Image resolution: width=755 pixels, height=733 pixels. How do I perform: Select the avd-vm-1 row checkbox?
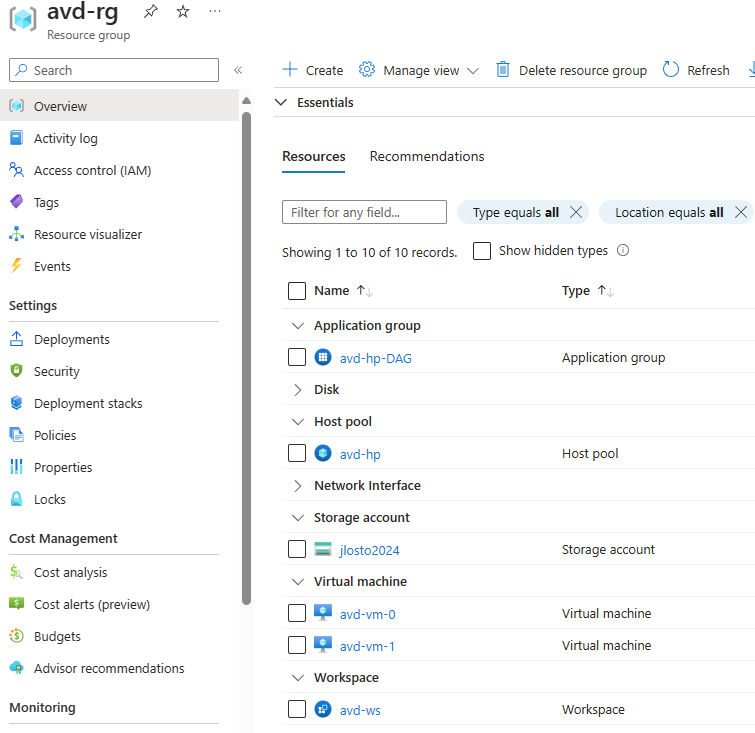point(297,645)
